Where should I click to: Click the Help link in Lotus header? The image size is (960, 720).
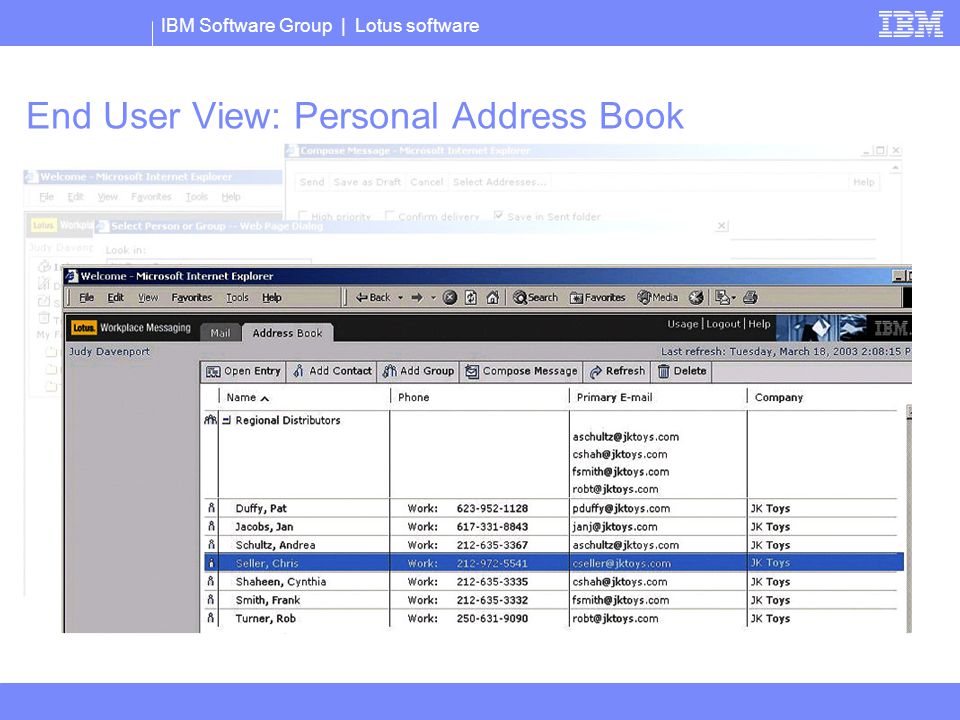coord(759,324)
